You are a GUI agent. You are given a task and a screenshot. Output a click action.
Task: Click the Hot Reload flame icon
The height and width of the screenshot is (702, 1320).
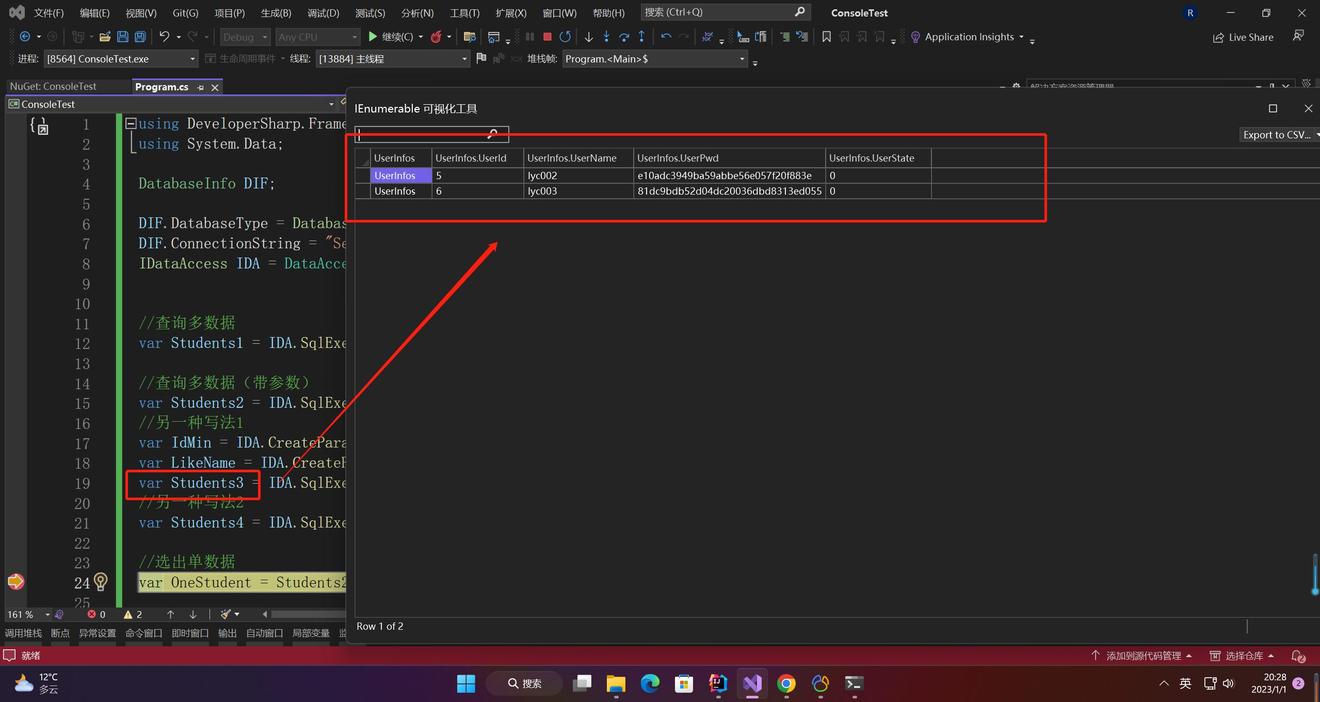coord(436,37)
